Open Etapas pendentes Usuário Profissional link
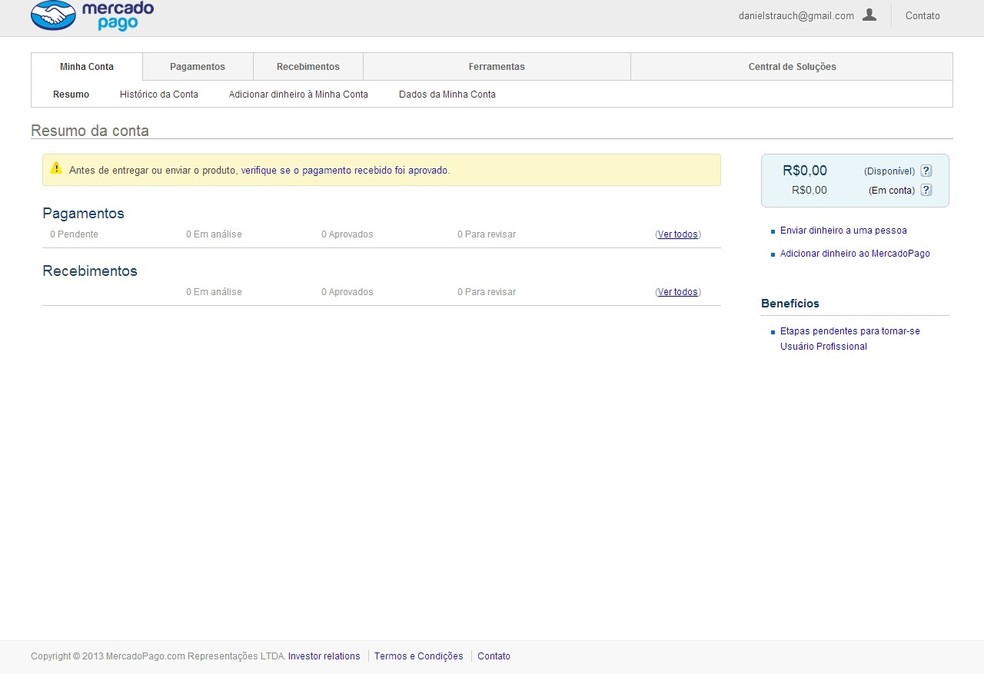The width and height of the screenshot is (984, 674). (850, 339)
